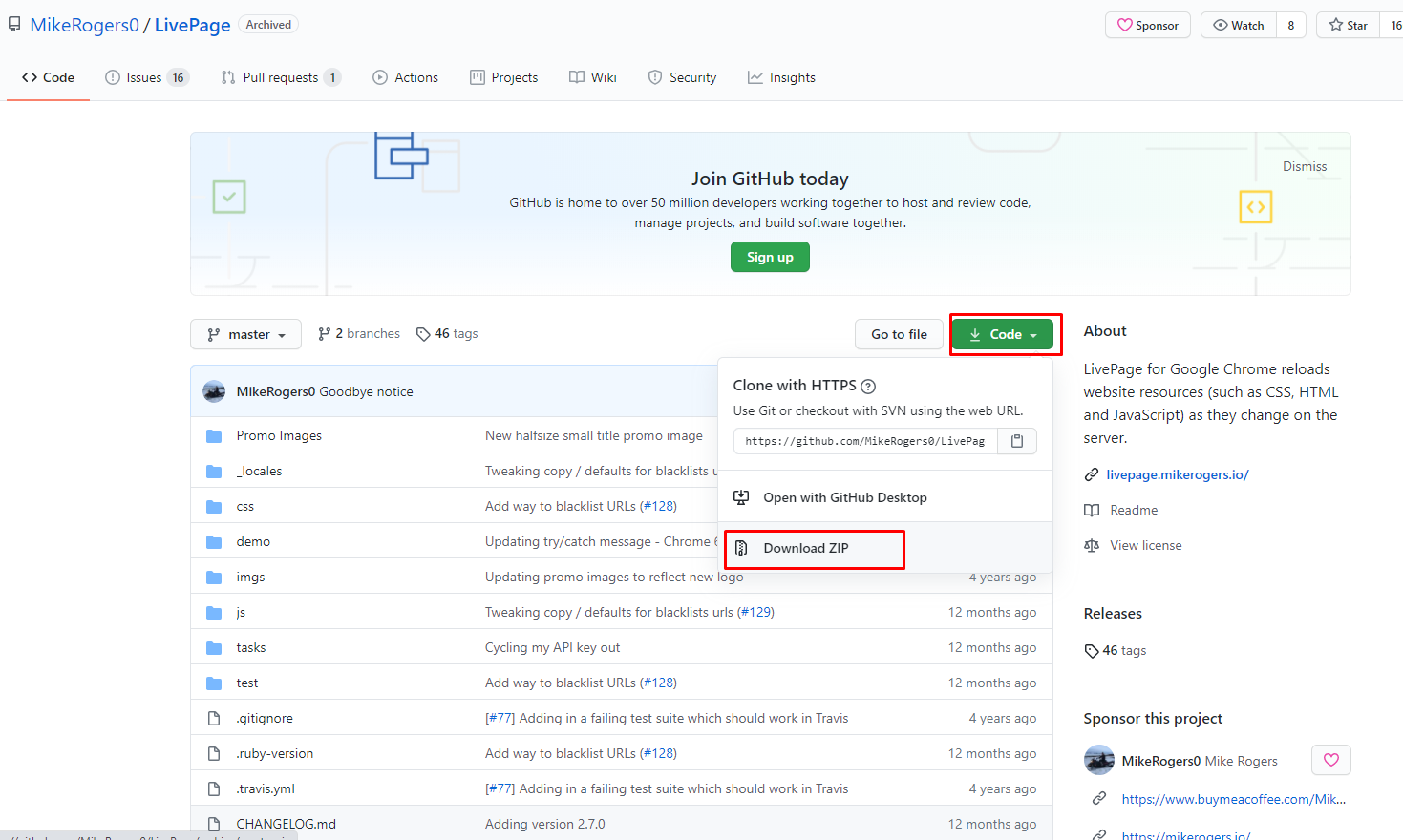Click the HTTPS clone URL field

coord(865,441)
